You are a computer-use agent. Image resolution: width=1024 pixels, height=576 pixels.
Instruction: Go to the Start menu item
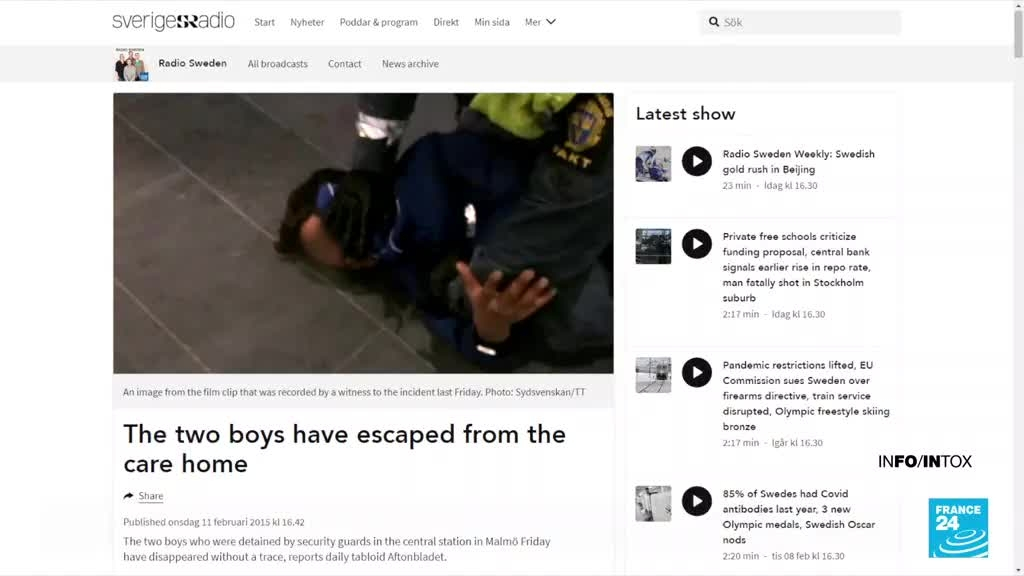click(264, 22)
